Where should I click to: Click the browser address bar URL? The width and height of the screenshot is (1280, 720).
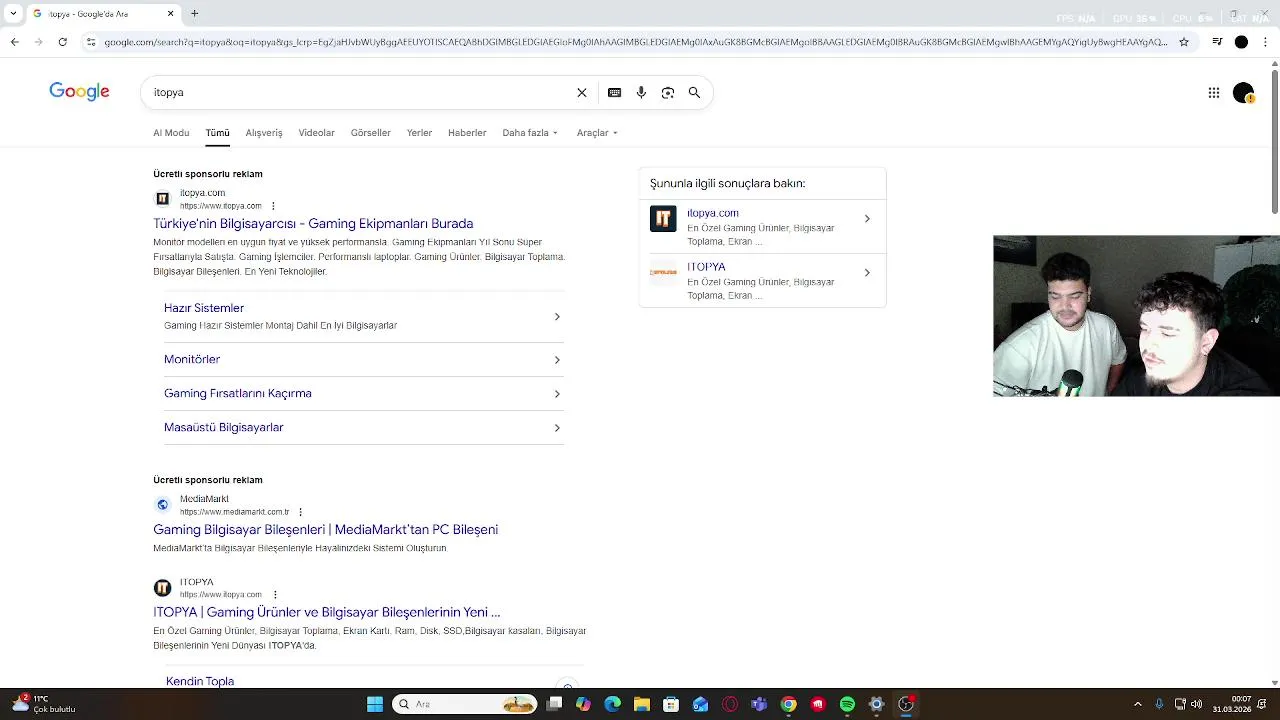click(635, 42)
